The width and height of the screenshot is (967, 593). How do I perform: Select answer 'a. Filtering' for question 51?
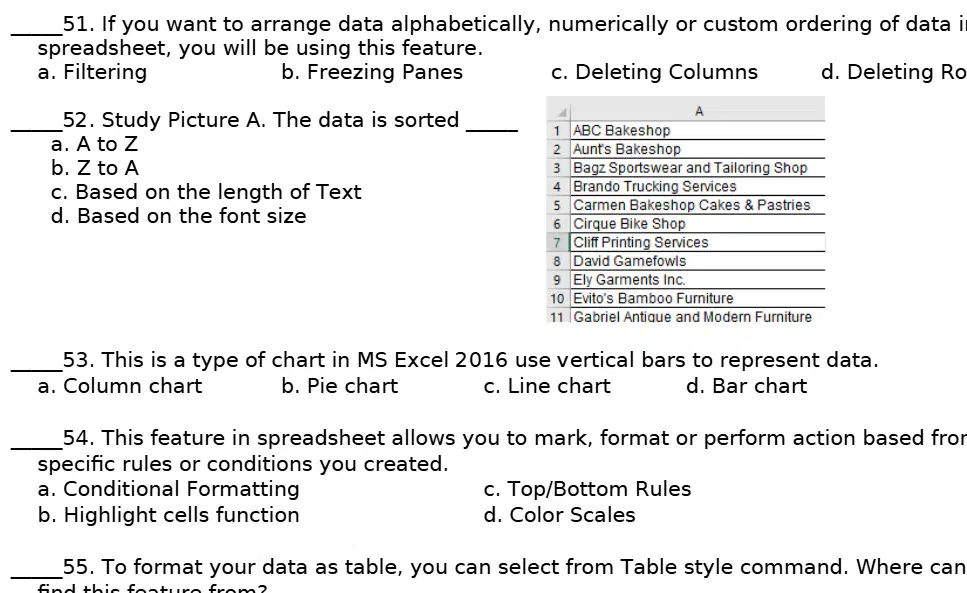tap(92, 72)
